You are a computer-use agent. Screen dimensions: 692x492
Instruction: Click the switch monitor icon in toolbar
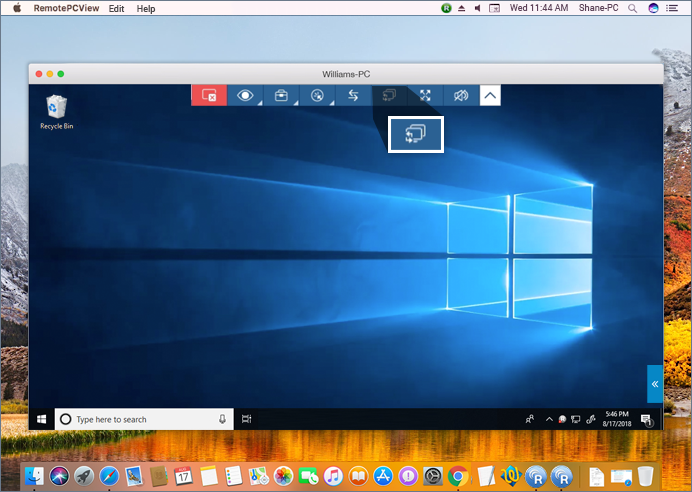pyautogui.click(x=389, y=95)
